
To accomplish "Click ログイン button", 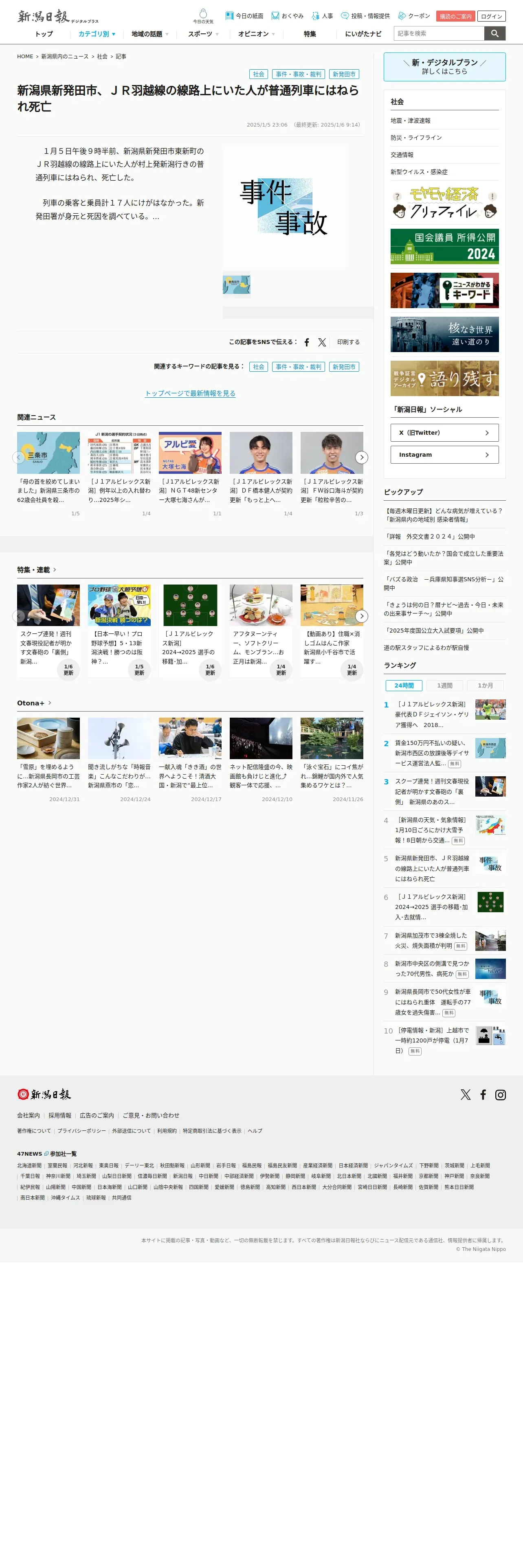I will coord(491,16).
